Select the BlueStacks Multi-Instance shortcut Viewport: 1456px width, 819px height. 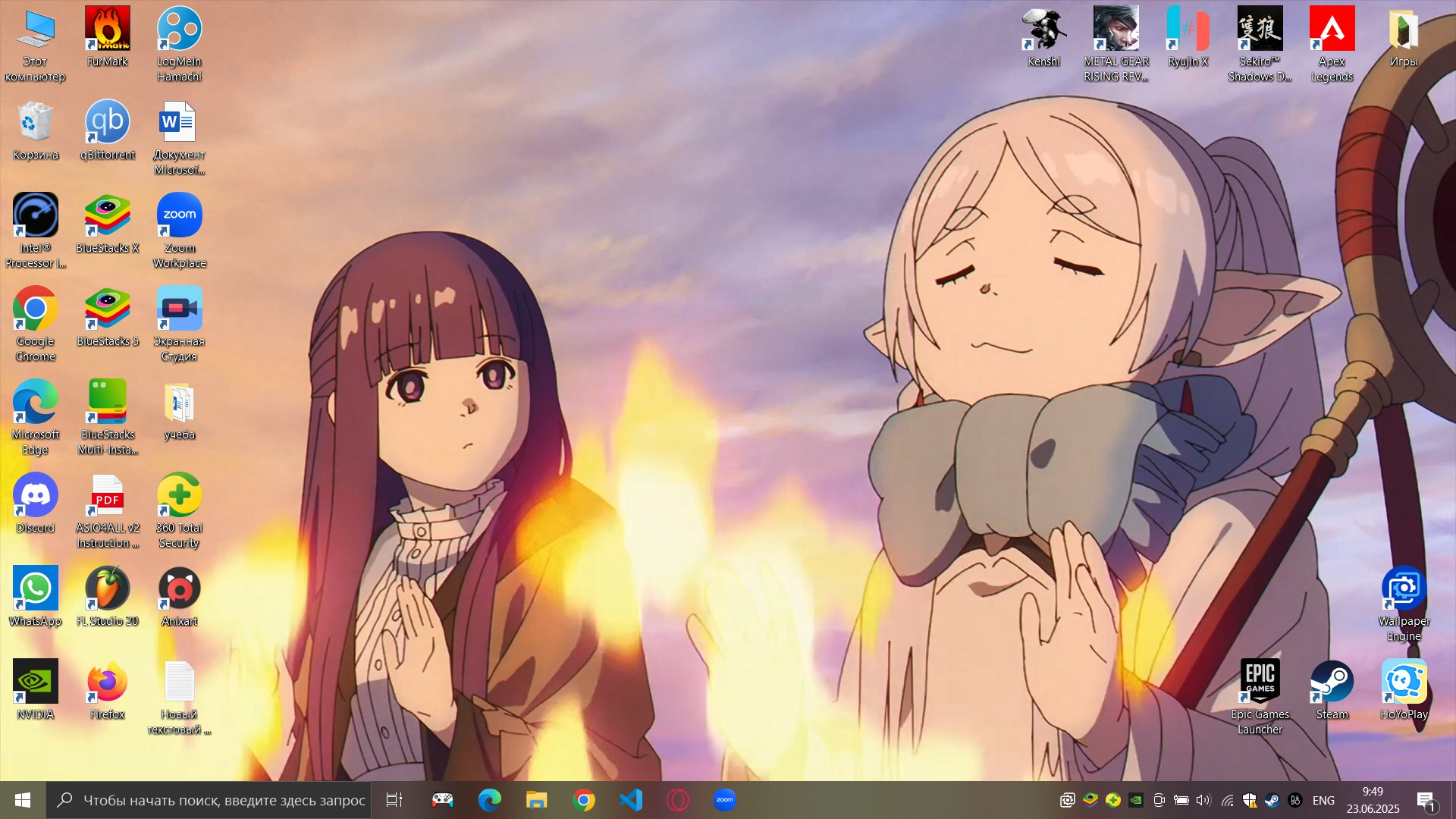107,418
